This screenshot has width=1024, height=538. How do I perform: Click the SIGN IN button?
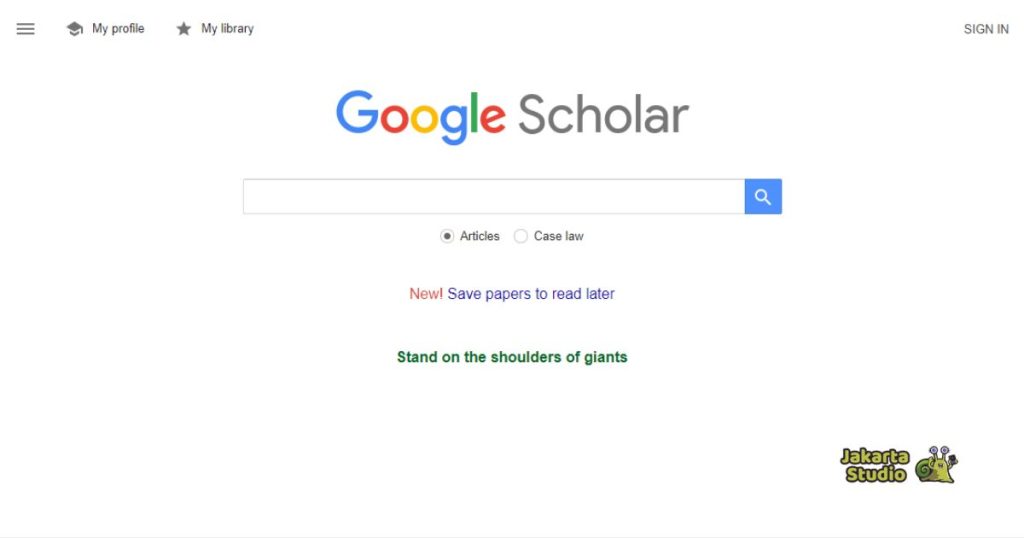pos(986,29)
